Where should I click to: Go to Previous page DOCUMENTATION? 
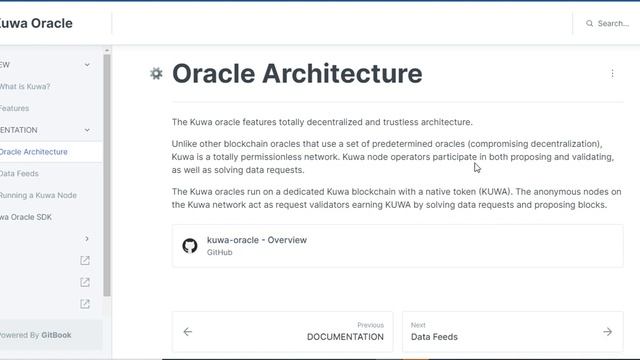[282, 331]
